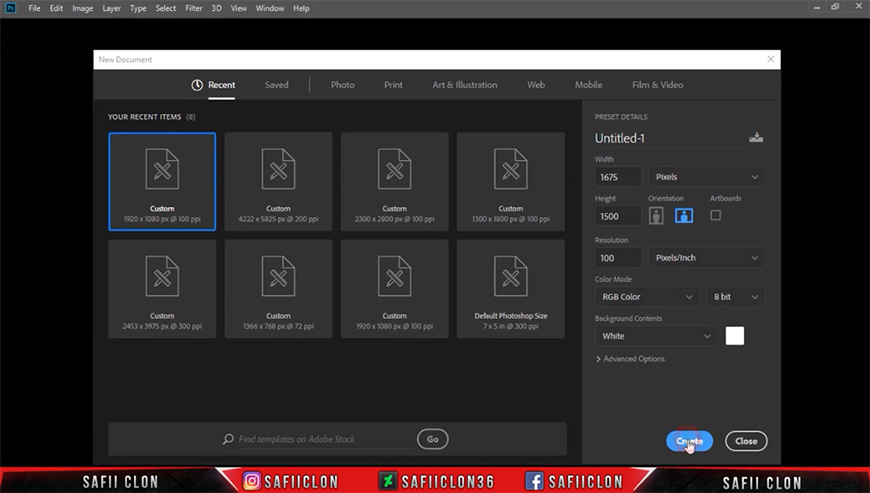Open the Select menu
Image resolution: width=870 pixels, height=493 pixels.
click(x=165, y=8)
